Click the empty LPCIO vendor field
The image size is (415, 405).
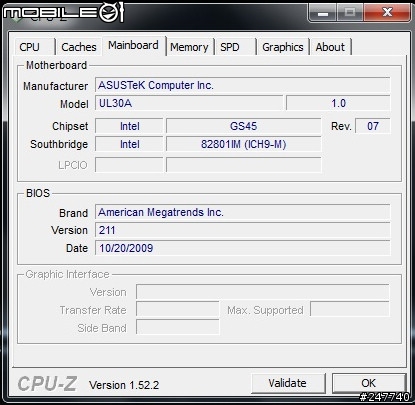click(129, 165)
